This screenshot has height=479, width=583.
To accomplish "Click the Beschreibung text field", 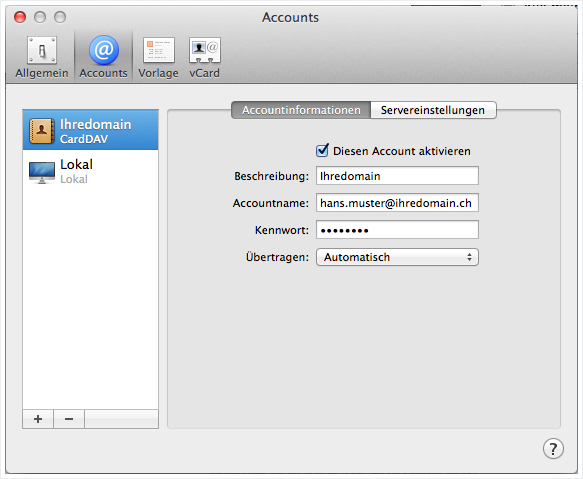I will (x=397, y=176).
